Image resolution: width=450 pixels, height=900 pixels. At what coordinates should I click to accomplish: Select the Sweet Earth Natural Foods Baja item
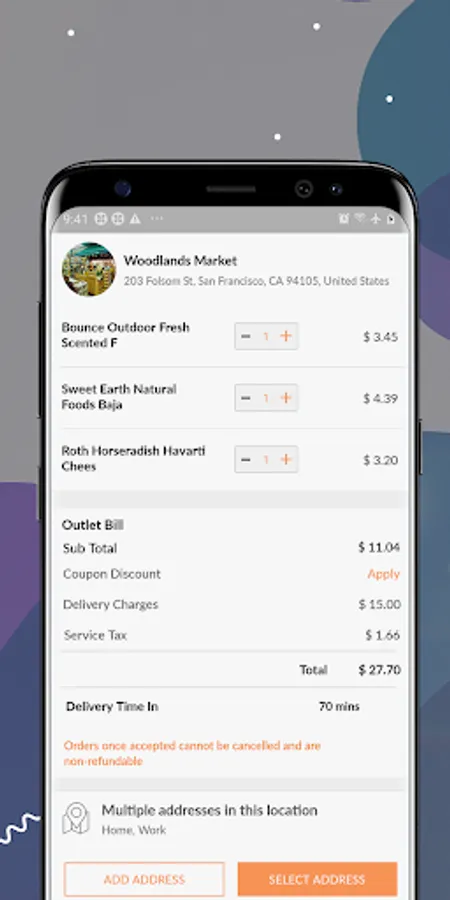point(119,397)
